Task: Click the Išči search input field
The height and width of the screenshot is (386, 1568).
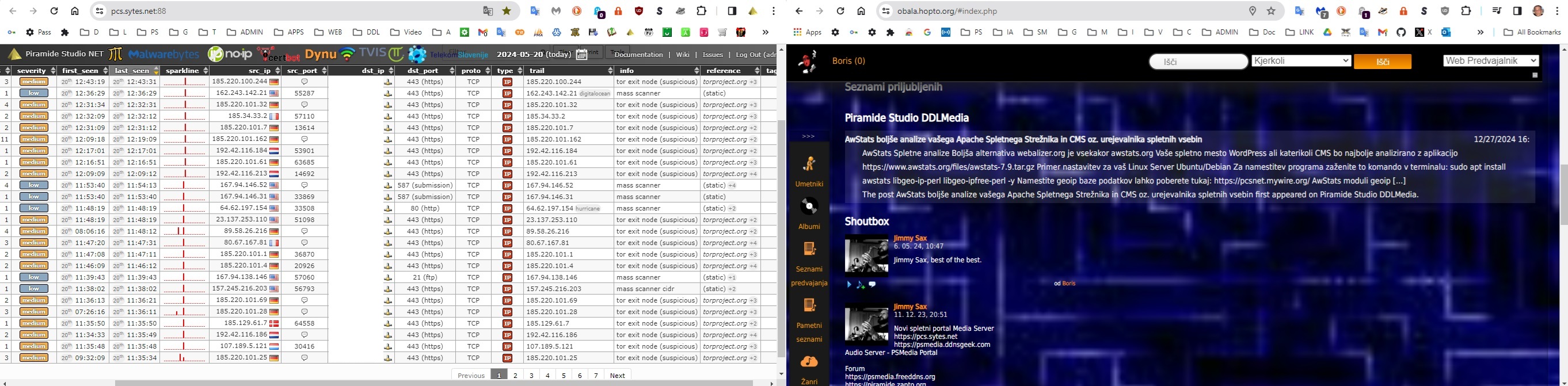Action: (x=1198, y=62)
